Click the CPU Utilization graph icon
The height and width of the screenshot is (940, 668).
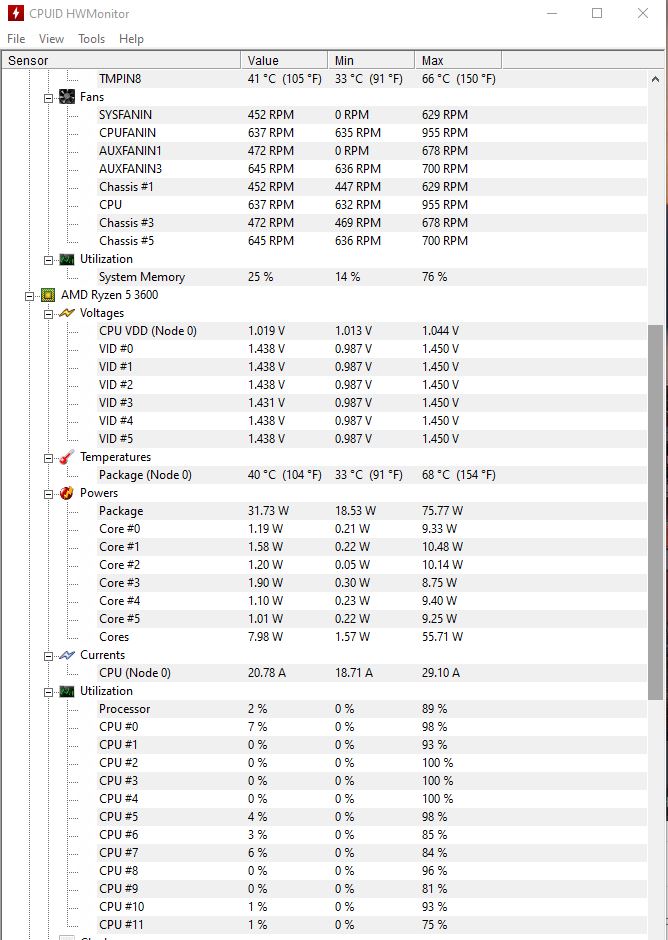tap(67, 691)
